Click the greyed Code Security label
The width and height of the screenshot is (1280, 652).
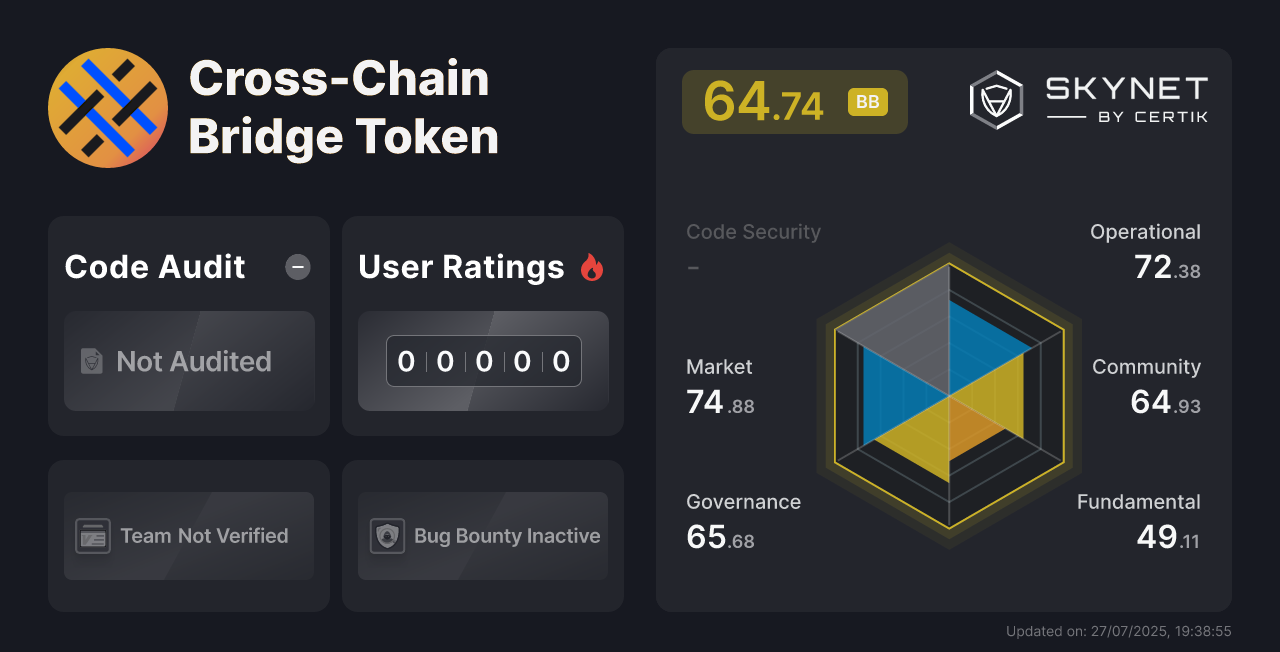click(753, 232)
